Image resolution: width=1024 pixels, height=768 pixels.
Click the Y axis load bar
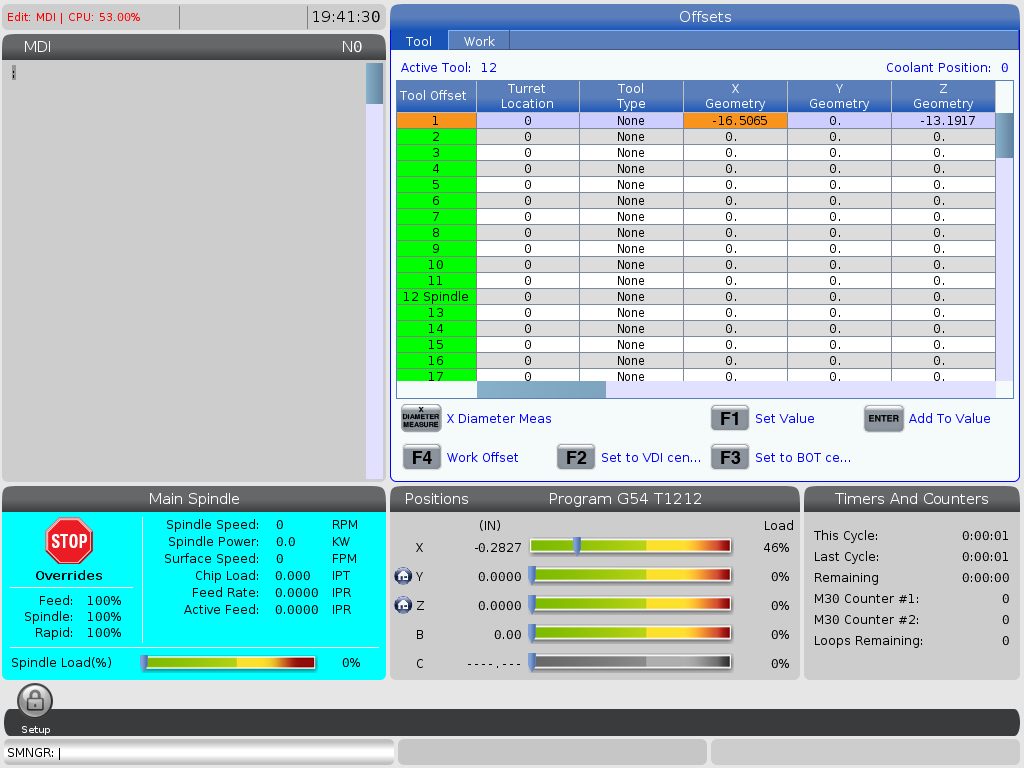click(x=630, y=575)
